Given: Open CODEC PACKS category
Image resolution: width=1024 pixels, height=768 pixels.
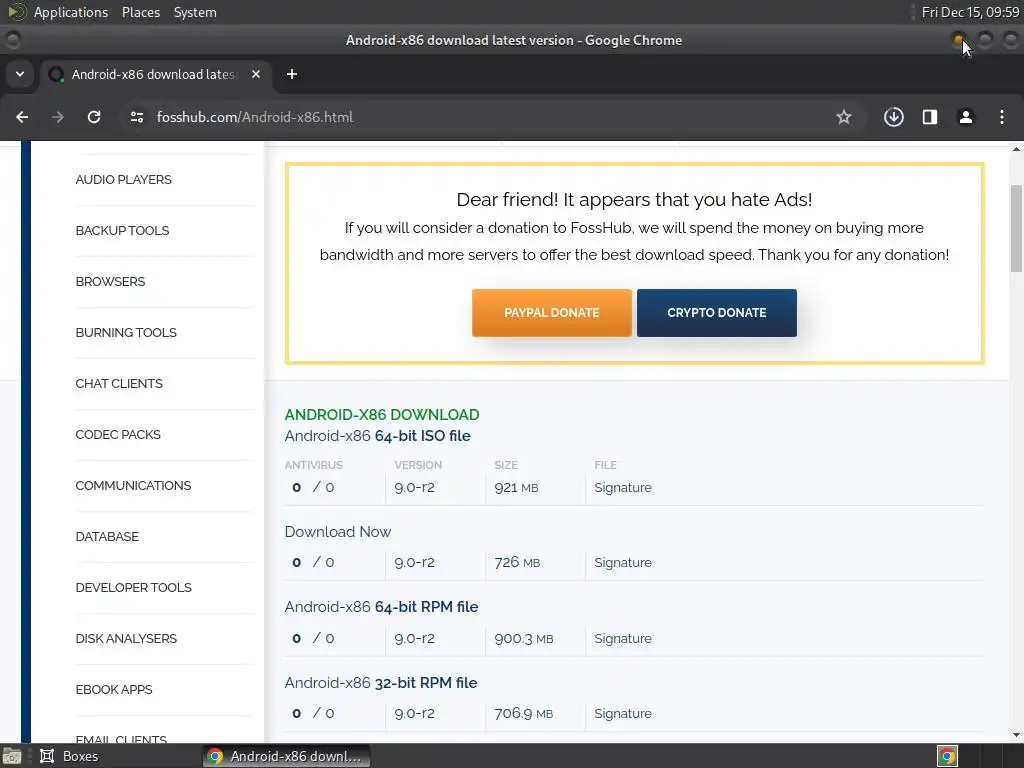Looking at the screenshot, I should (118, 434).
